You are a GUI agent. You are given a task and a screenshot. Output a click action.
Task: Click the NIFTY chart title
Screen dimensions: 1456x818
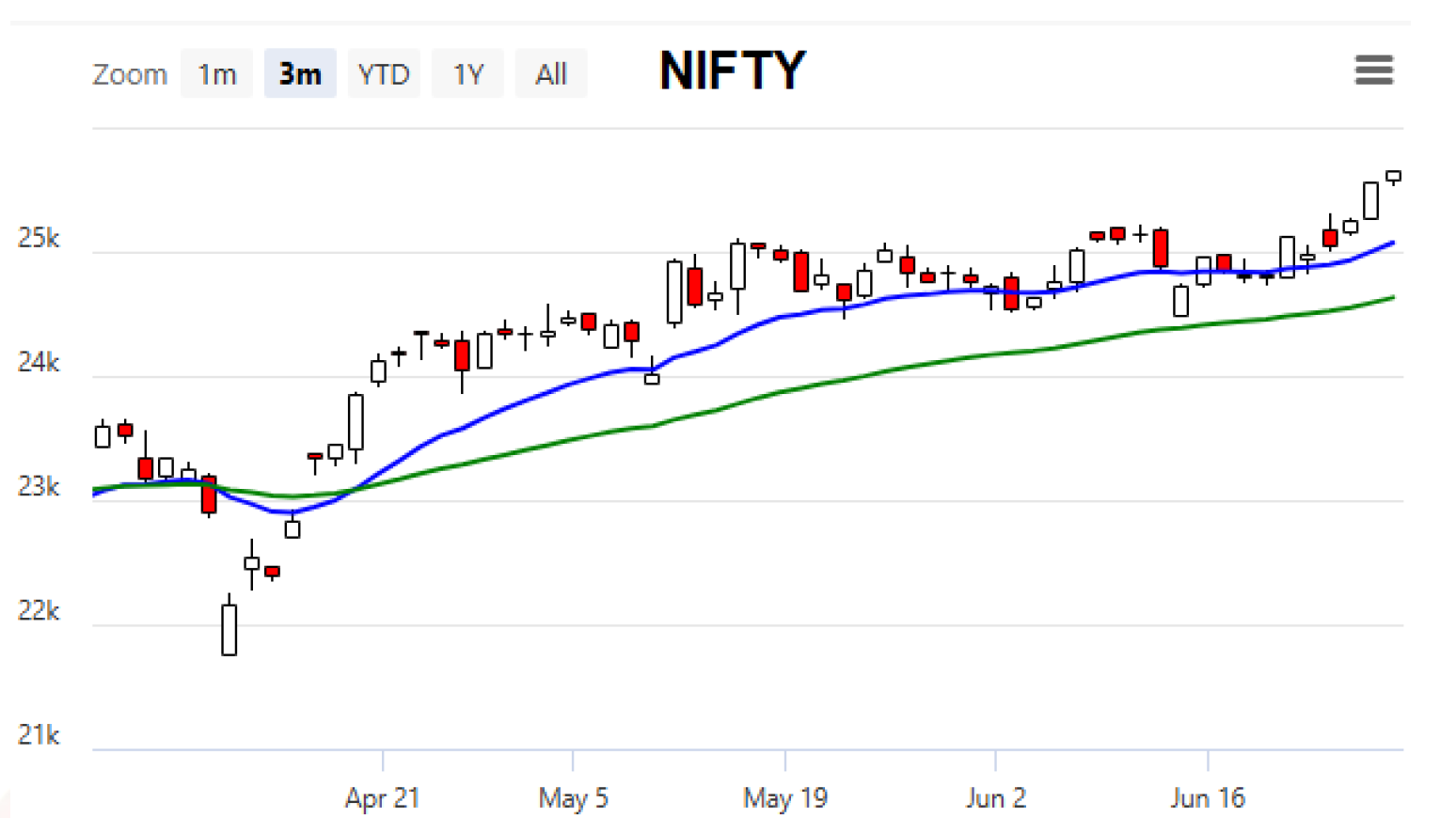coord(732,71)
